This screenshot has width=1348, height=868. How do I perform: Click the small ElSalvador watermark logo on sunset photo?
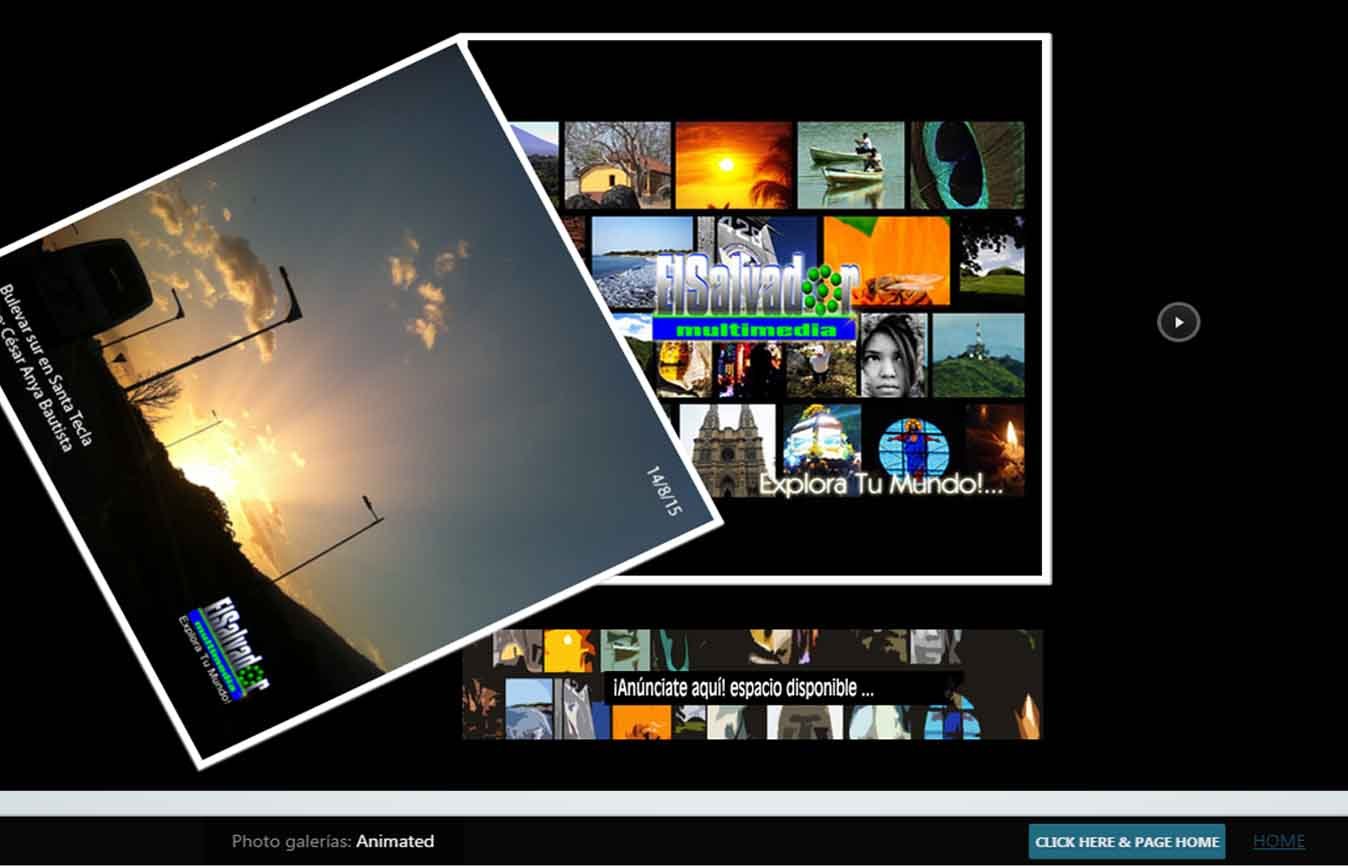227,651
